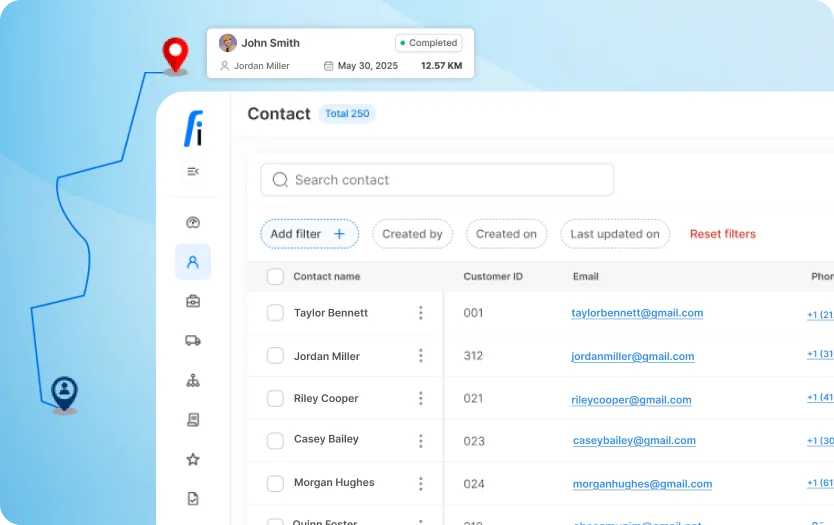The height and width of the screenshot is (525, 834).
Task: Click the taylorbennett@gmail.com email link
Action: coord(637,313)
